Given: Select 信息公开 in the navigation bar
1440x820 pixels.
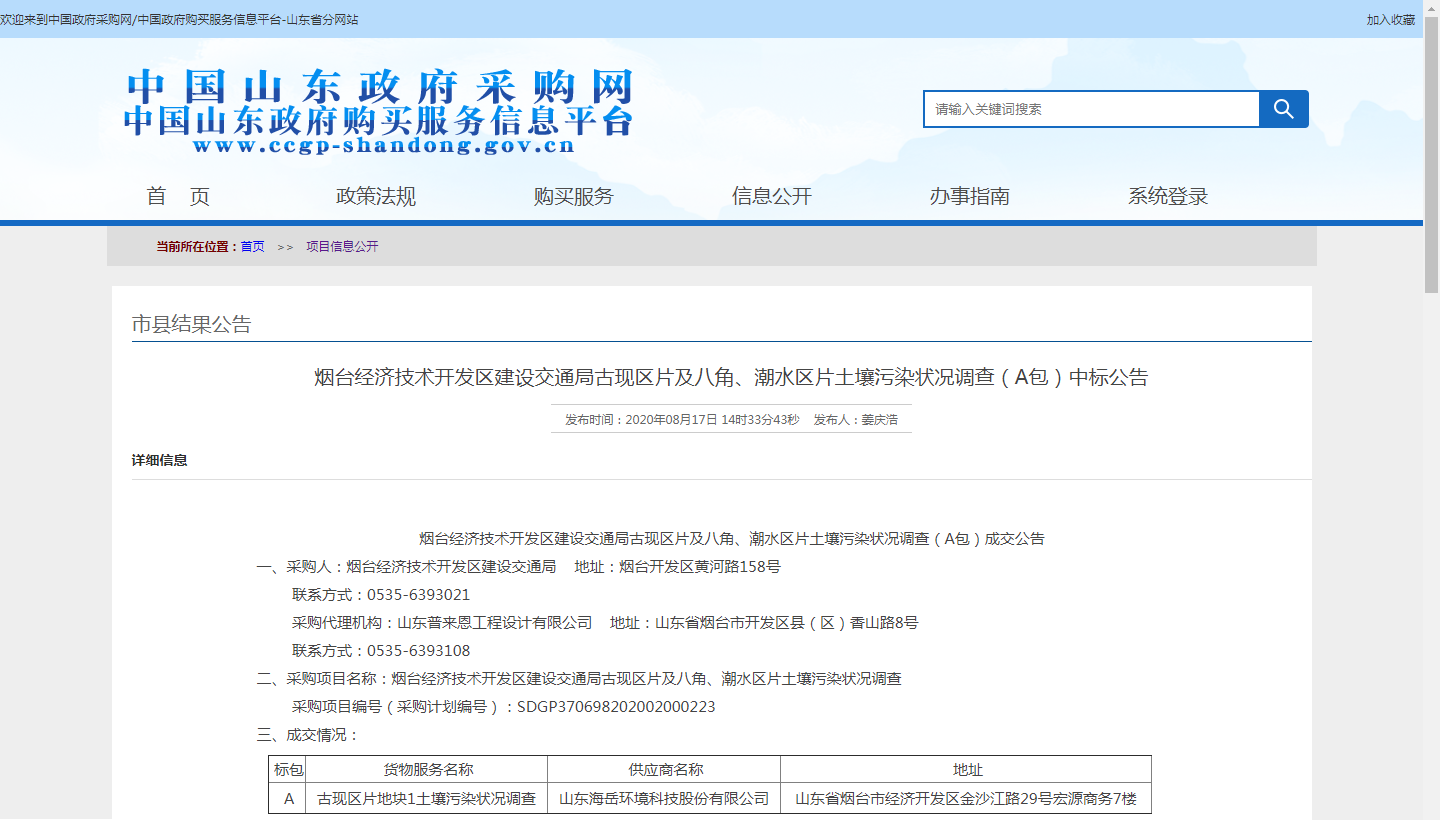Looking at the screenshot, I should 771,197.
